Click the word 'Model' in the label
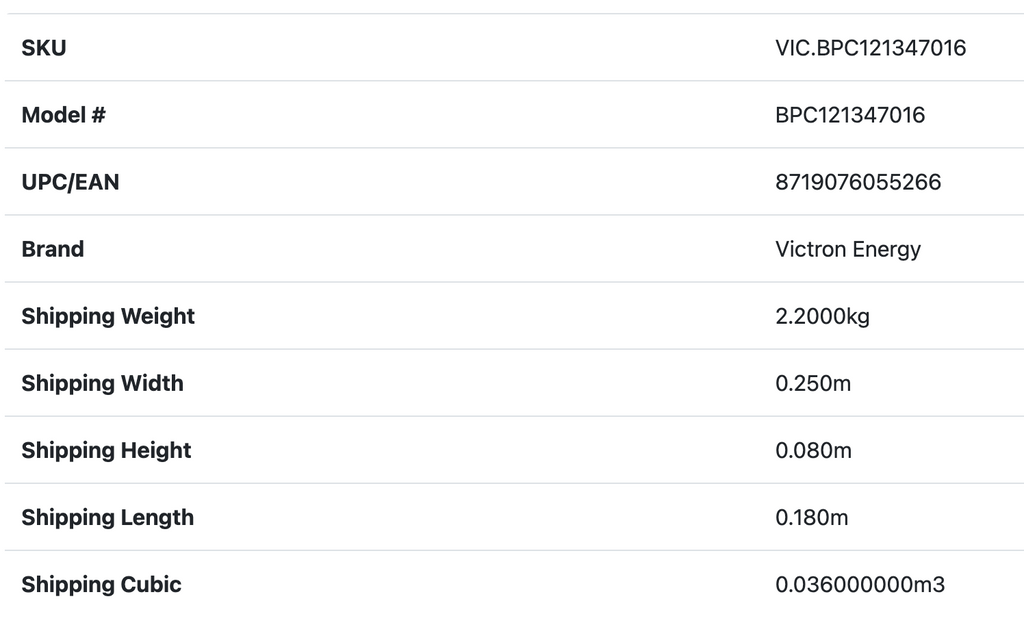This screenshot has width=1024, height=627. [x=53, y=115]
